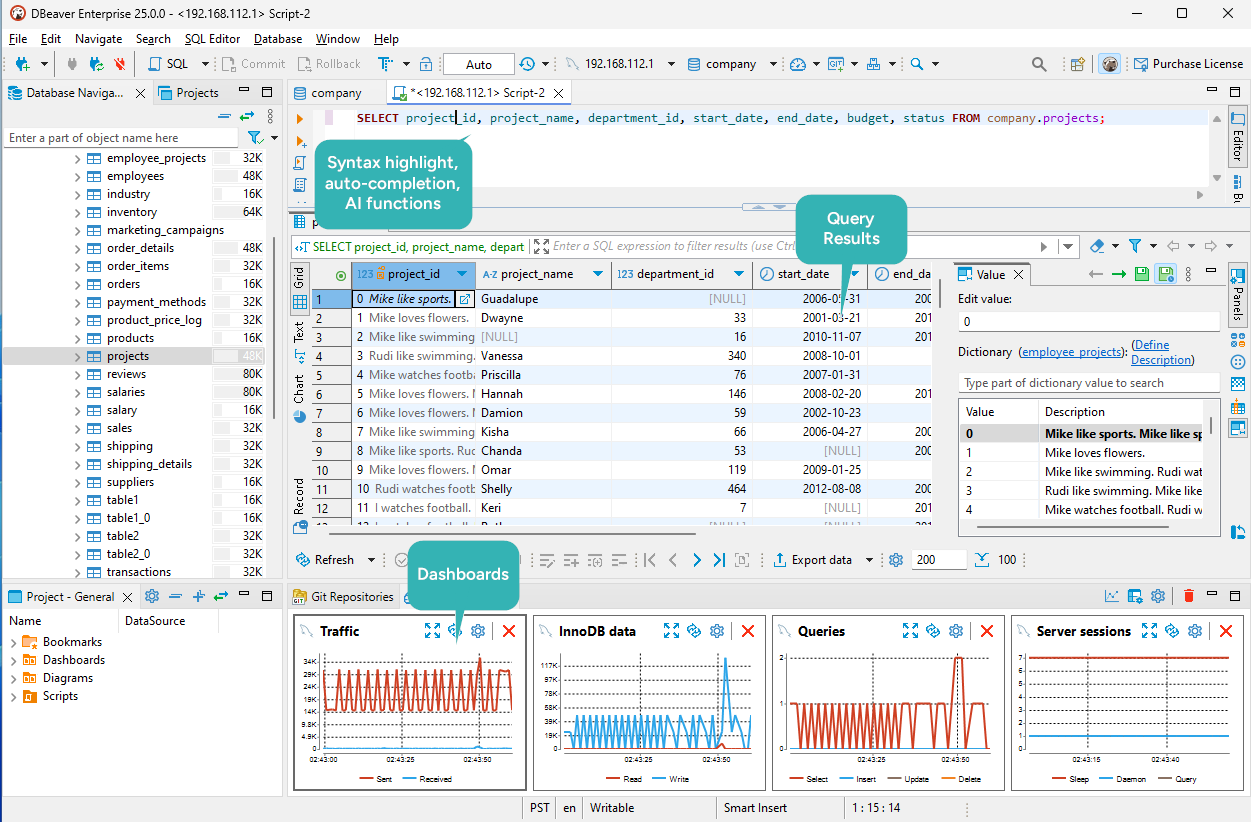The width and height of the screenshot is (1251, 822).
Task: Click the Disconnect icon in the main toolbar
Action: pyautogui.click(x=120, y=64)
